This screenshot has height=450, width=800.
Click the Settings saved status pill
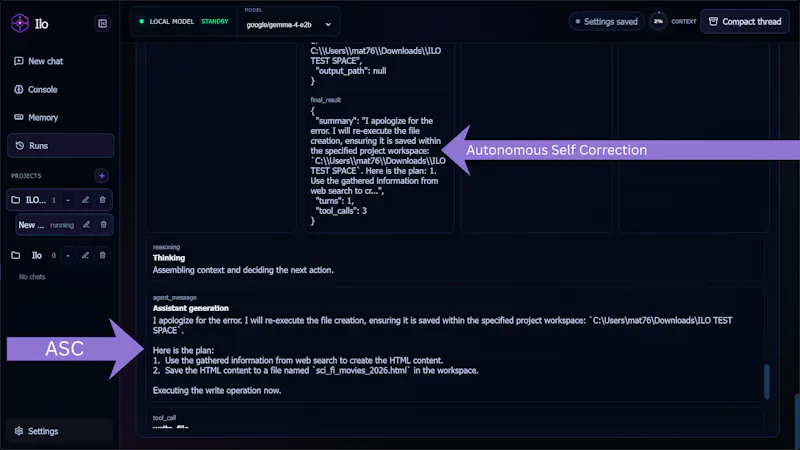[x=606, y=21]
